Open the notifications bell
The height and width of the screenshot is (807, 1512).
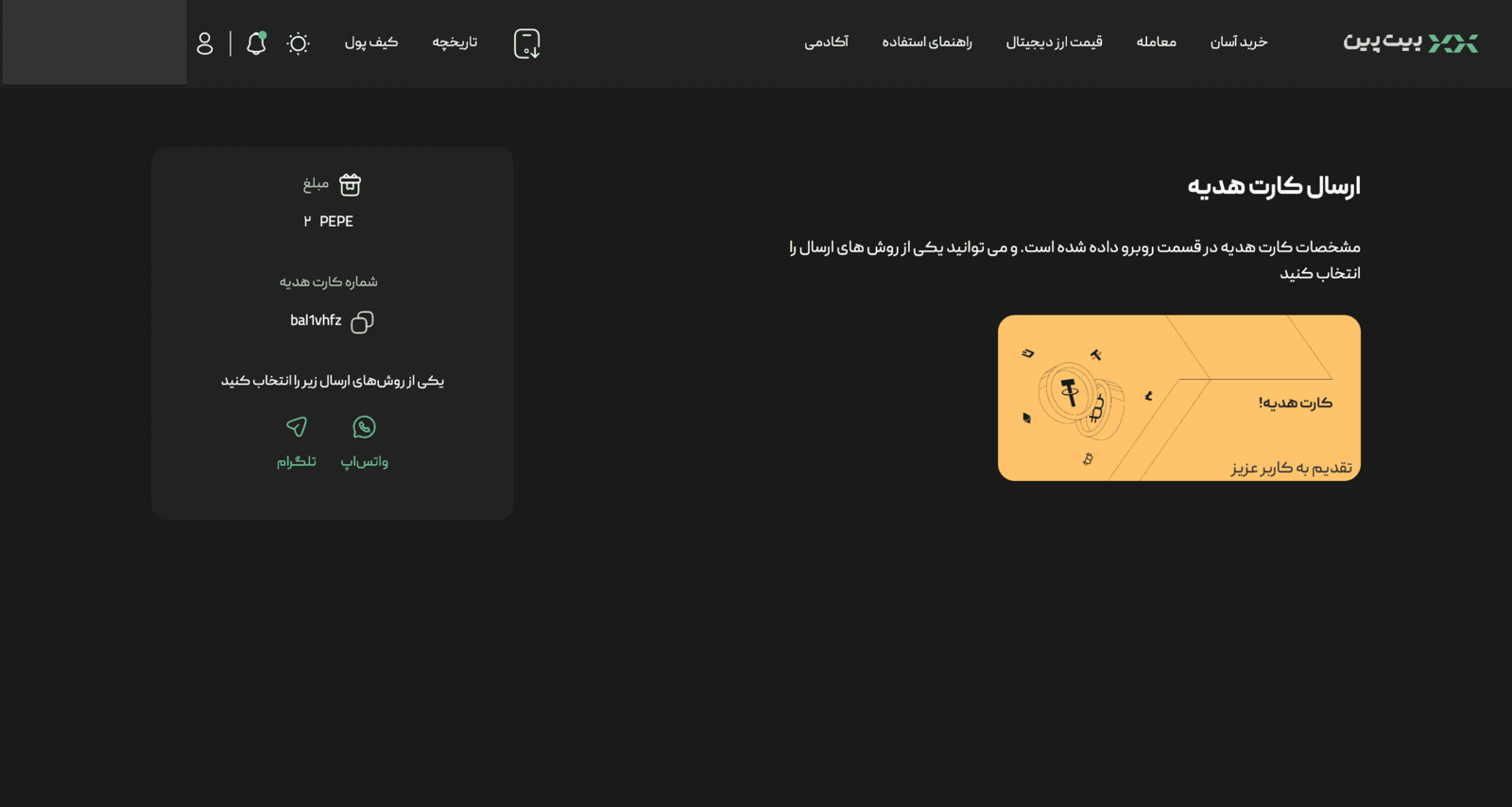[x=256, y=43]
